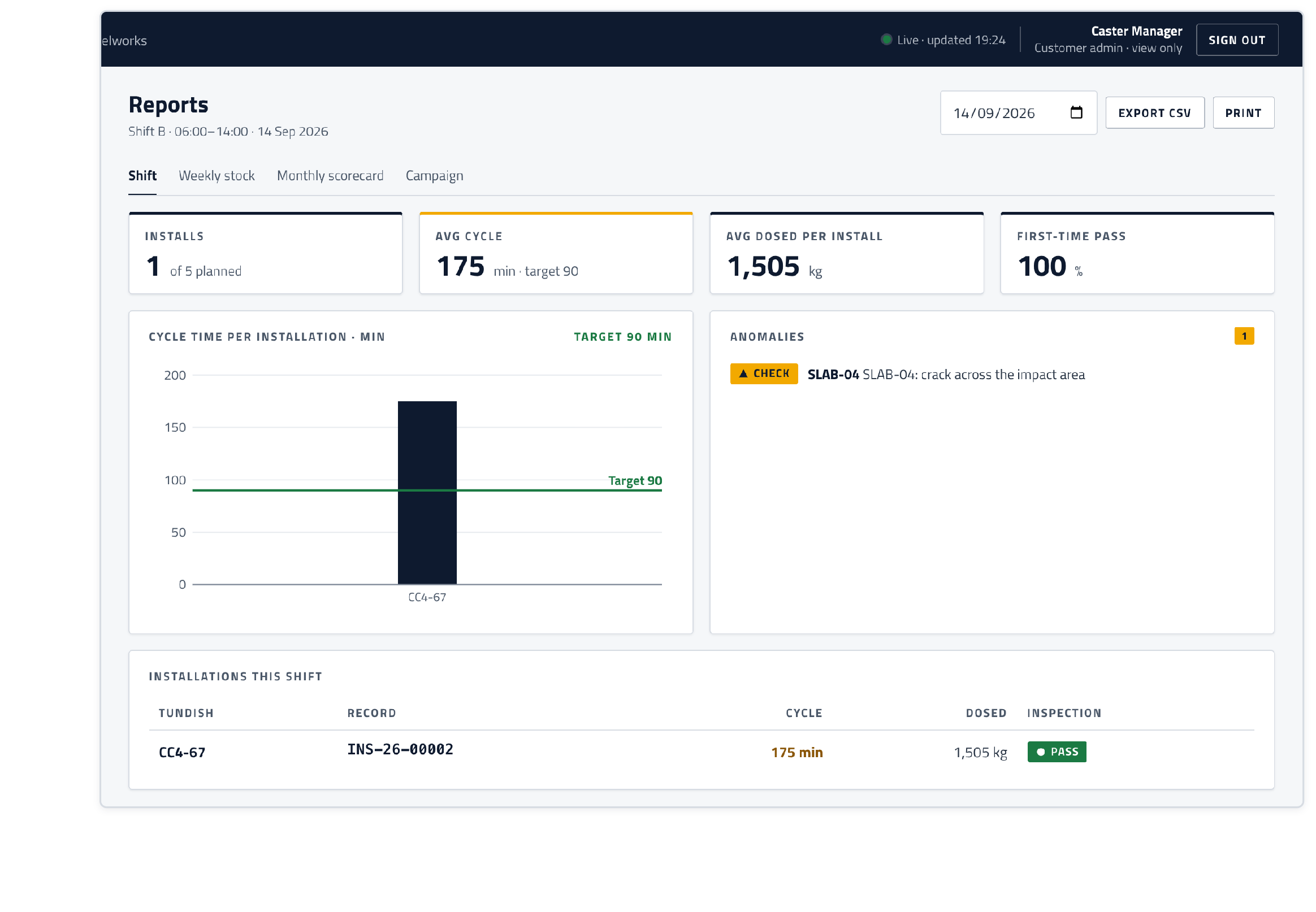Open the calendar picker icon
Viewport: 1316px width, 912px height.
[1076, 112]
